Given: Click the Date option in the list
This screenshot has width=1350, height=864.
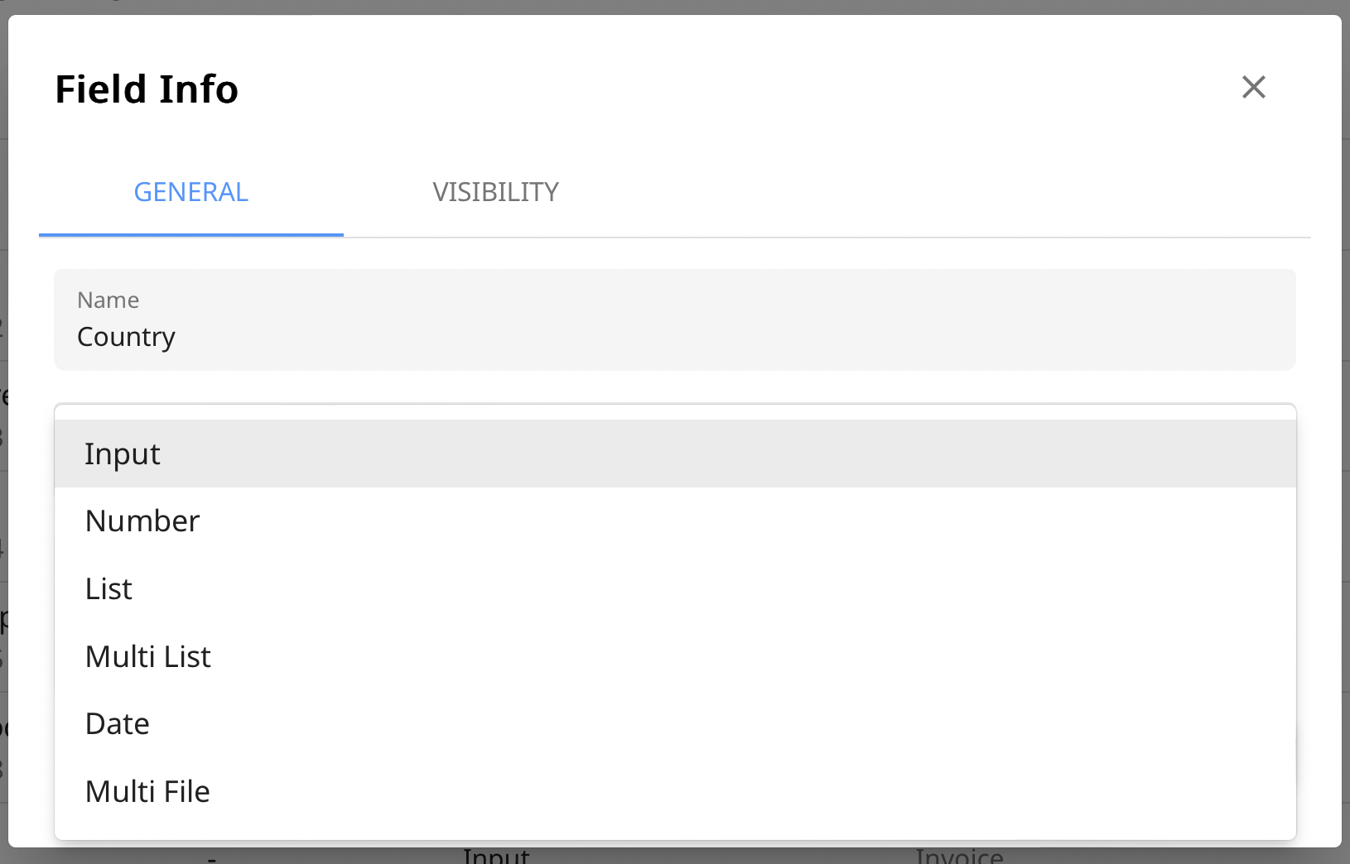Looking at the screenshot, I should point(117,723).
